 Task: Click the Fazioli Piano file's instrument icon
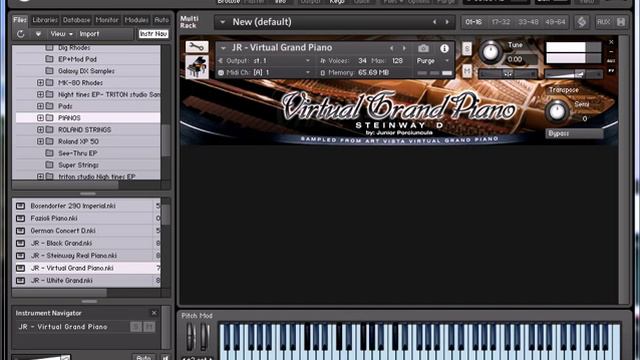coord(20,218)
